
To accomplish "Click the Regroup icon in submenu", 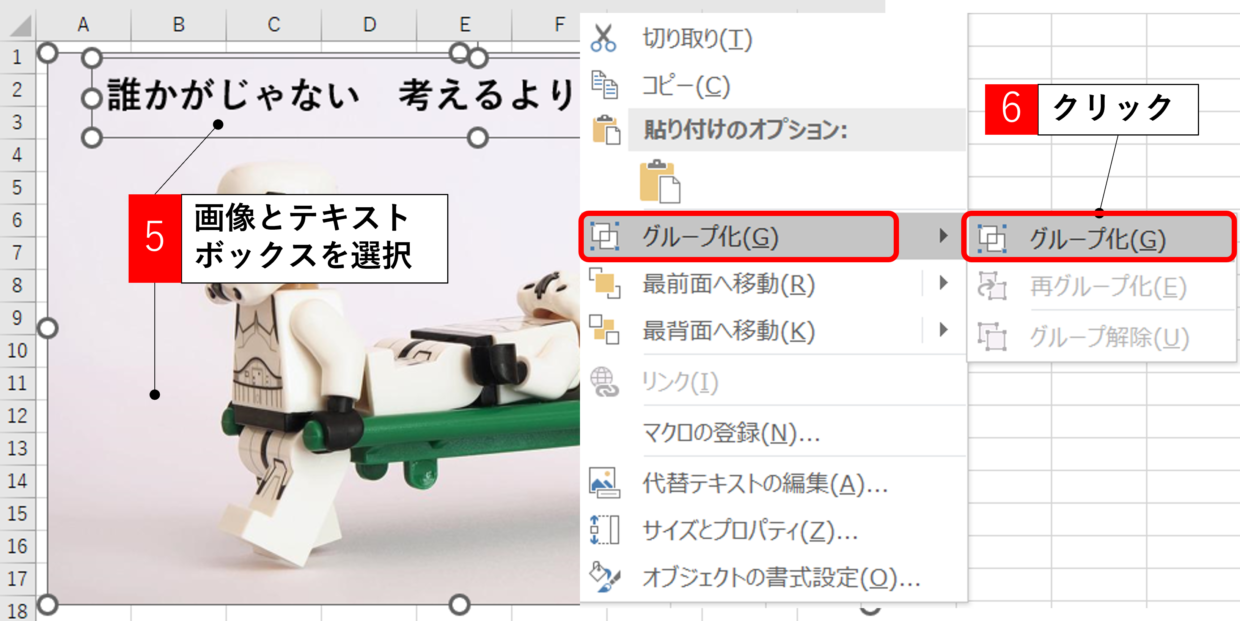I will point(991,288).
